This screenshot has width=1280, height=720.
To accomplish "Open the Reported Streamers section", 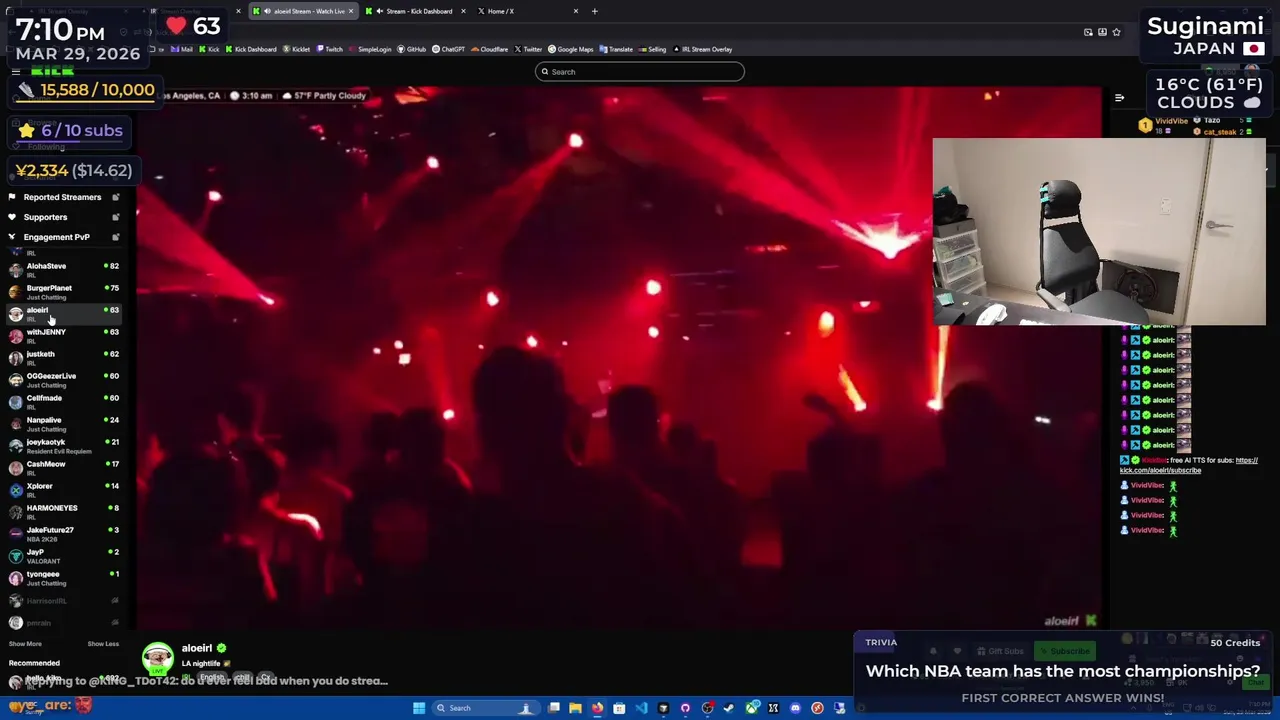I will point(62,197).
